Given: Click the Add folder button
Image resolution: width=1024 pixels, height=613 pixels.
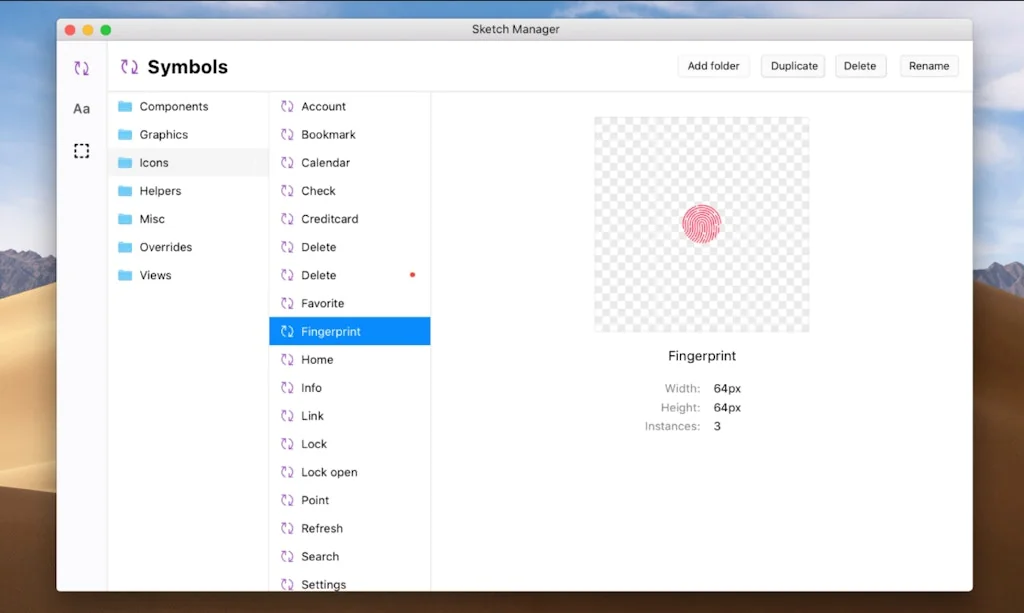Looking at the screenshot, I should (x=713, y=65).
